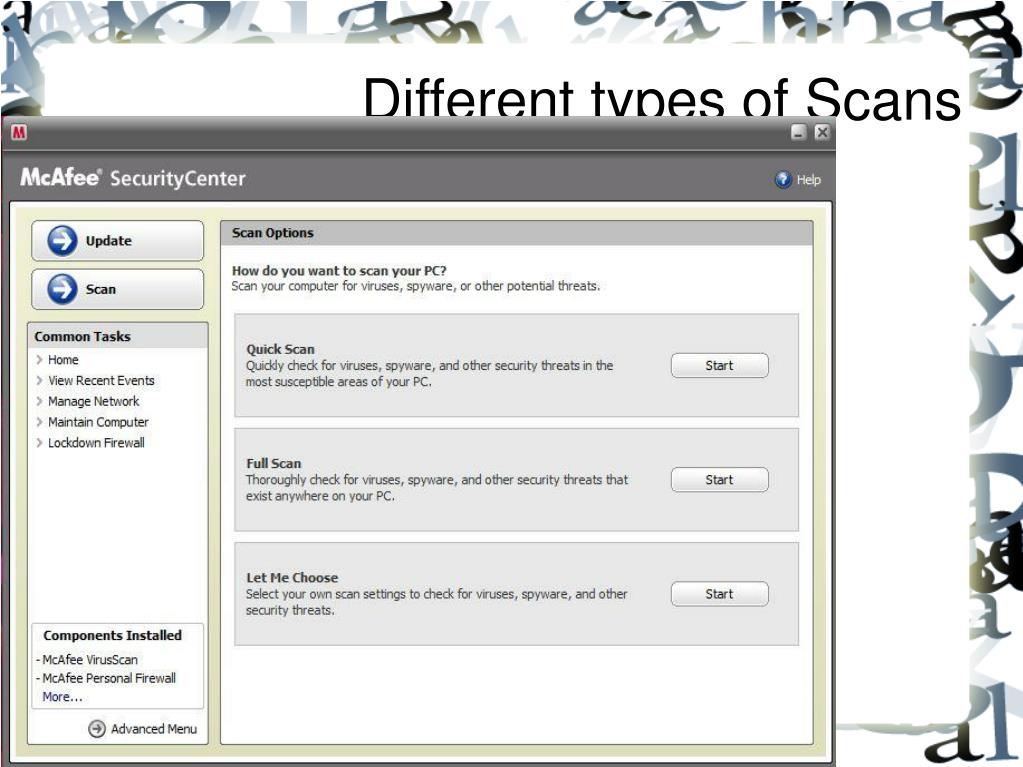Click the Quick Scan heading
The image size is (1023, 767).
click(x=280, y=349)
